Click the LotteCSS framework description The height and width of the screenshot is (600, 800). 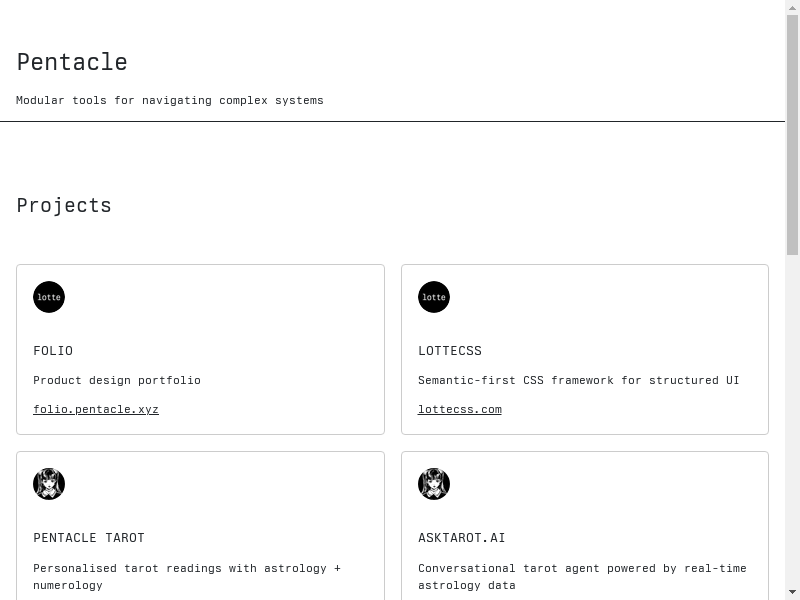[x=579, y=380]
